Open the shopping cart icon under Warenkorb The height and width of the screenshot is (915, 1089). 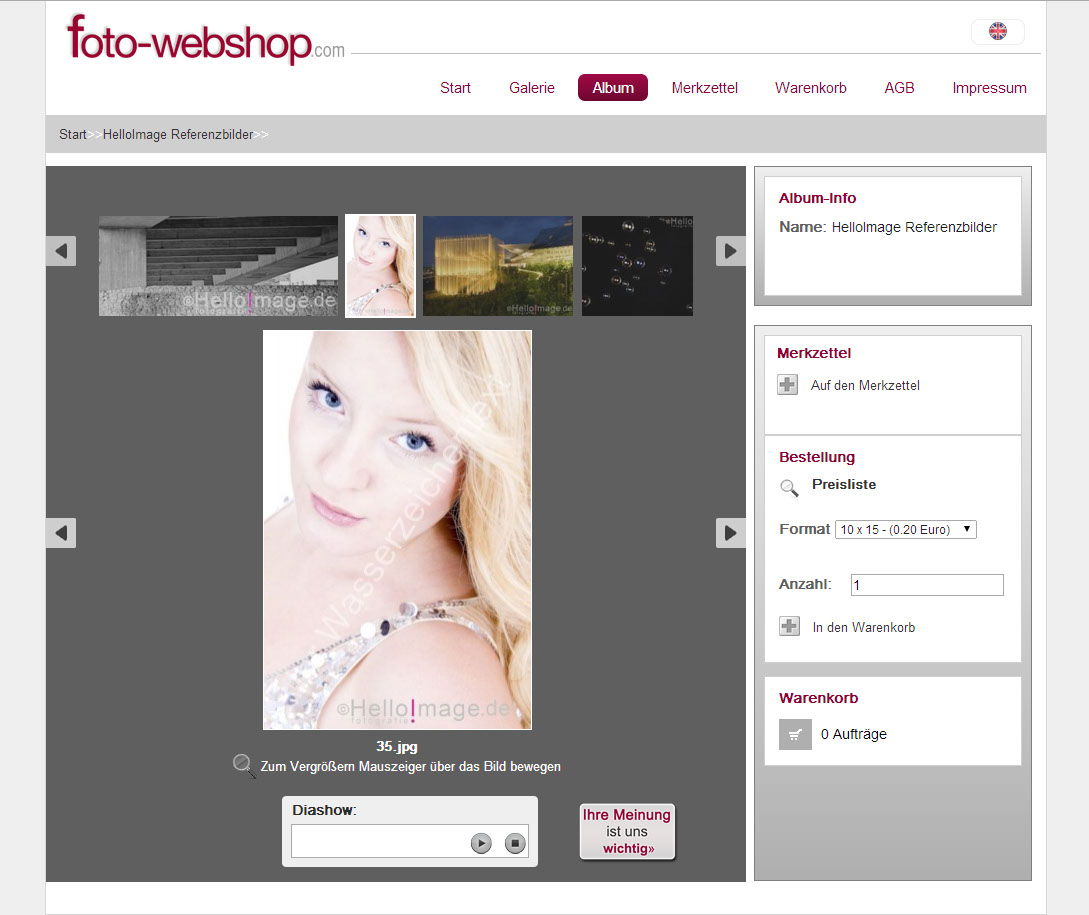point(795,734)
